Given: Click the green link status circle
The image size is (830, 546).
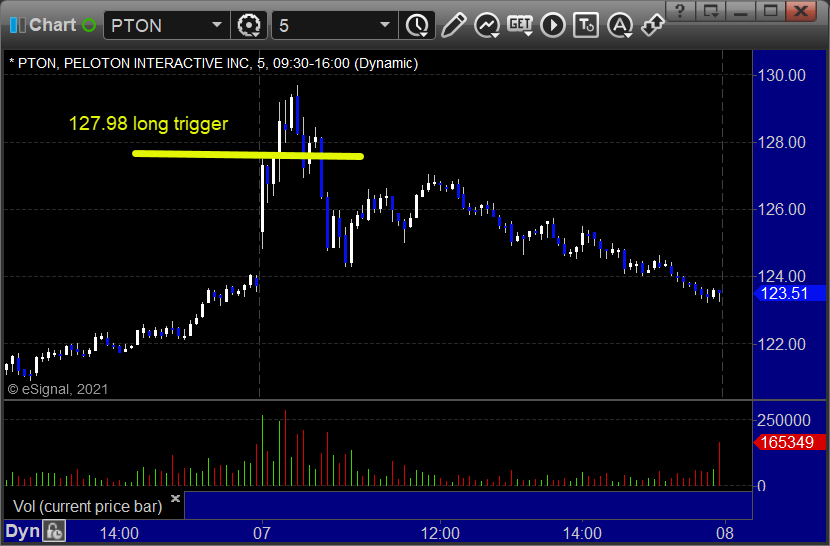Looking at the screenshot, I should pyautogui.click(x=89, y=25).
